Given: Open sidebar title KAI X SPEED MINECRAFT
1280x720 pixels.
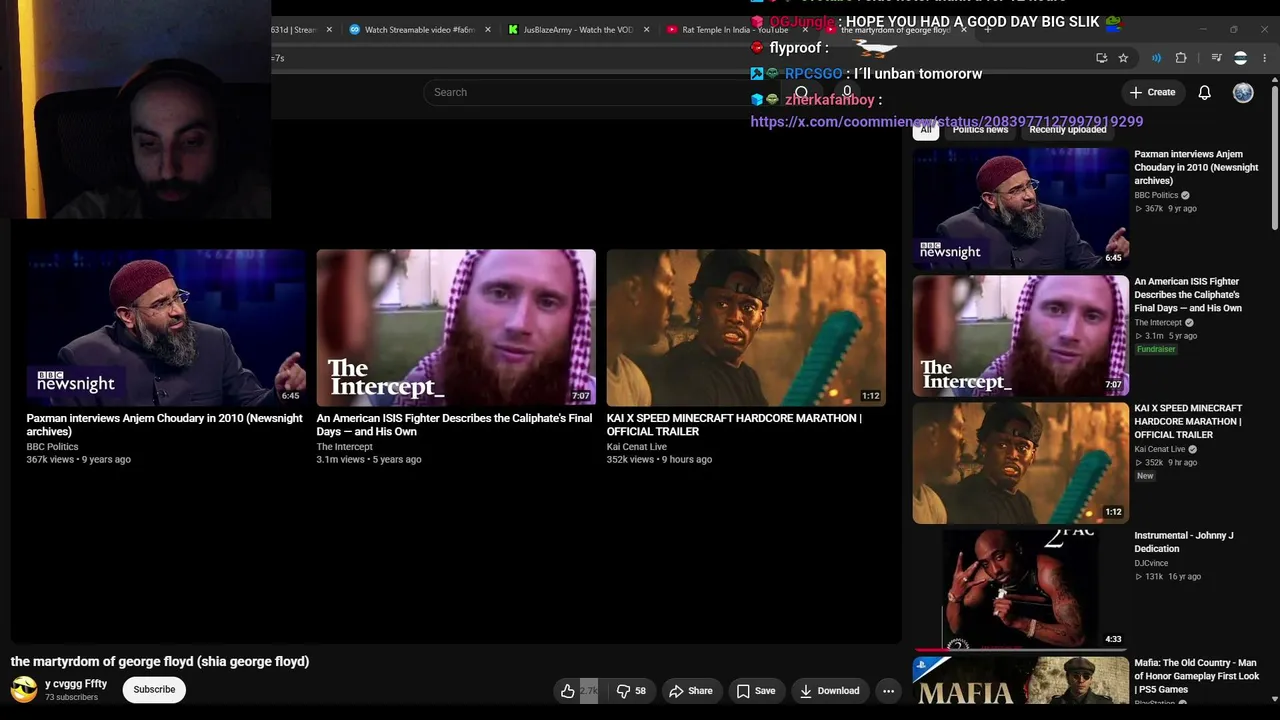Looking at the screenshot, I should pyautogui.click(x=1188, y=422).
